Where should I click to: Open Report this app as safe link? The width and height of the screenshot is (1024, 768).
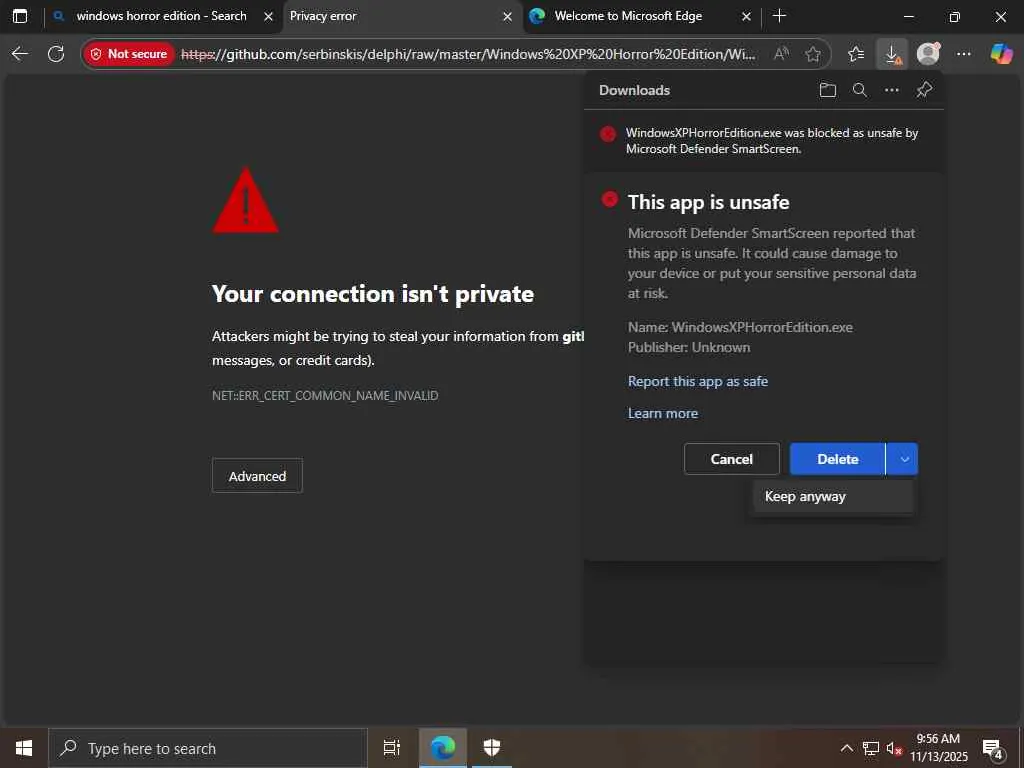697,381
